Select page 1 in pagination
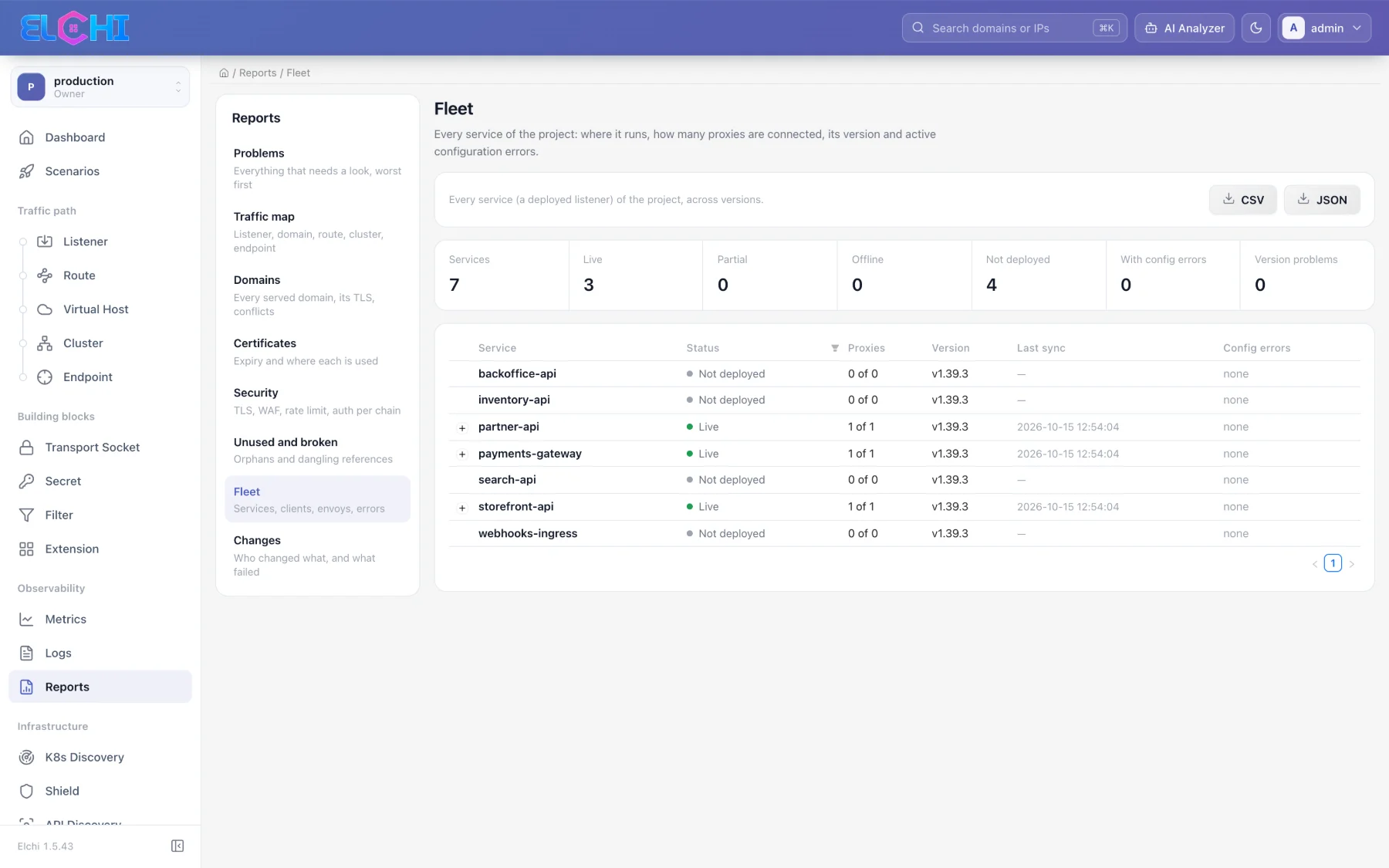The image size is (1389, 868). tap(1333, 563)
